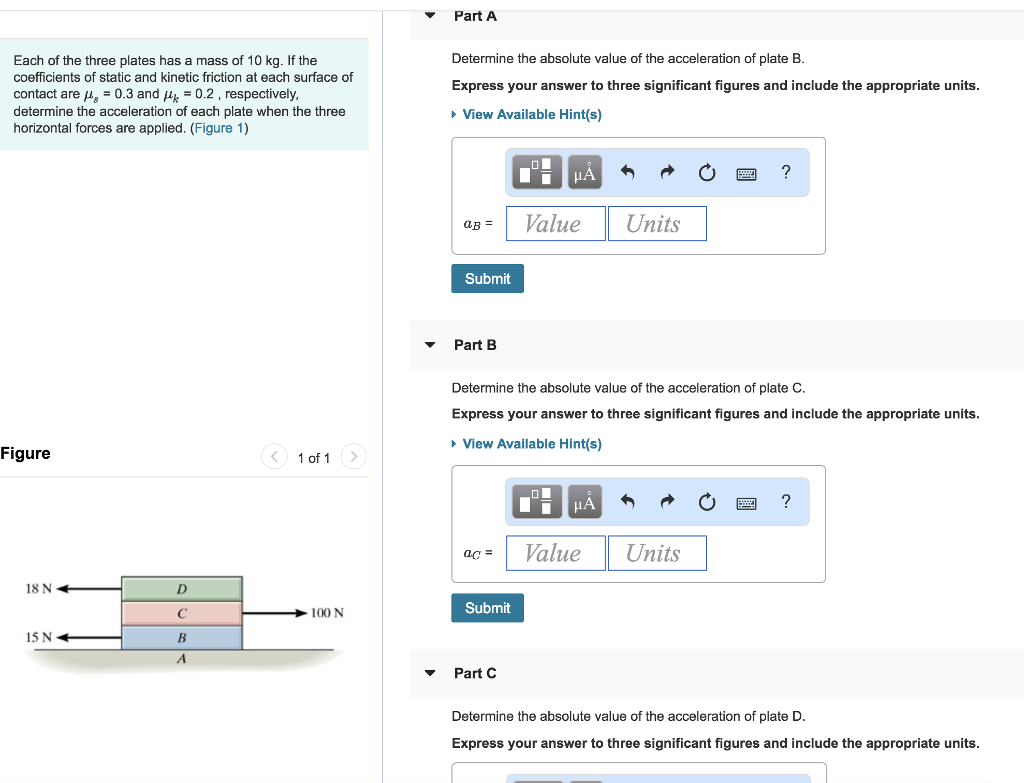The height and width of the screenshot is (783, 1024).
Task: Submit the answer for Part A
Action: pos(487,278)
